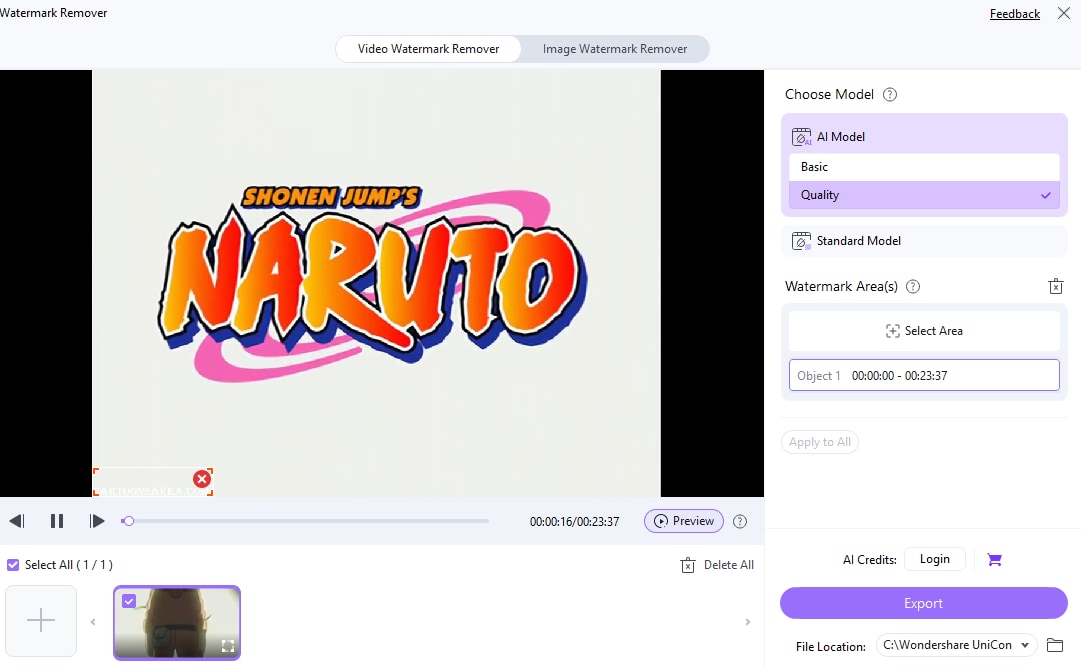Image resolution: width=1081 pixels, height=667 pixels.
Task: Click the 00:00:16/00:23:37 time display
Action: (x=574, y=521)
